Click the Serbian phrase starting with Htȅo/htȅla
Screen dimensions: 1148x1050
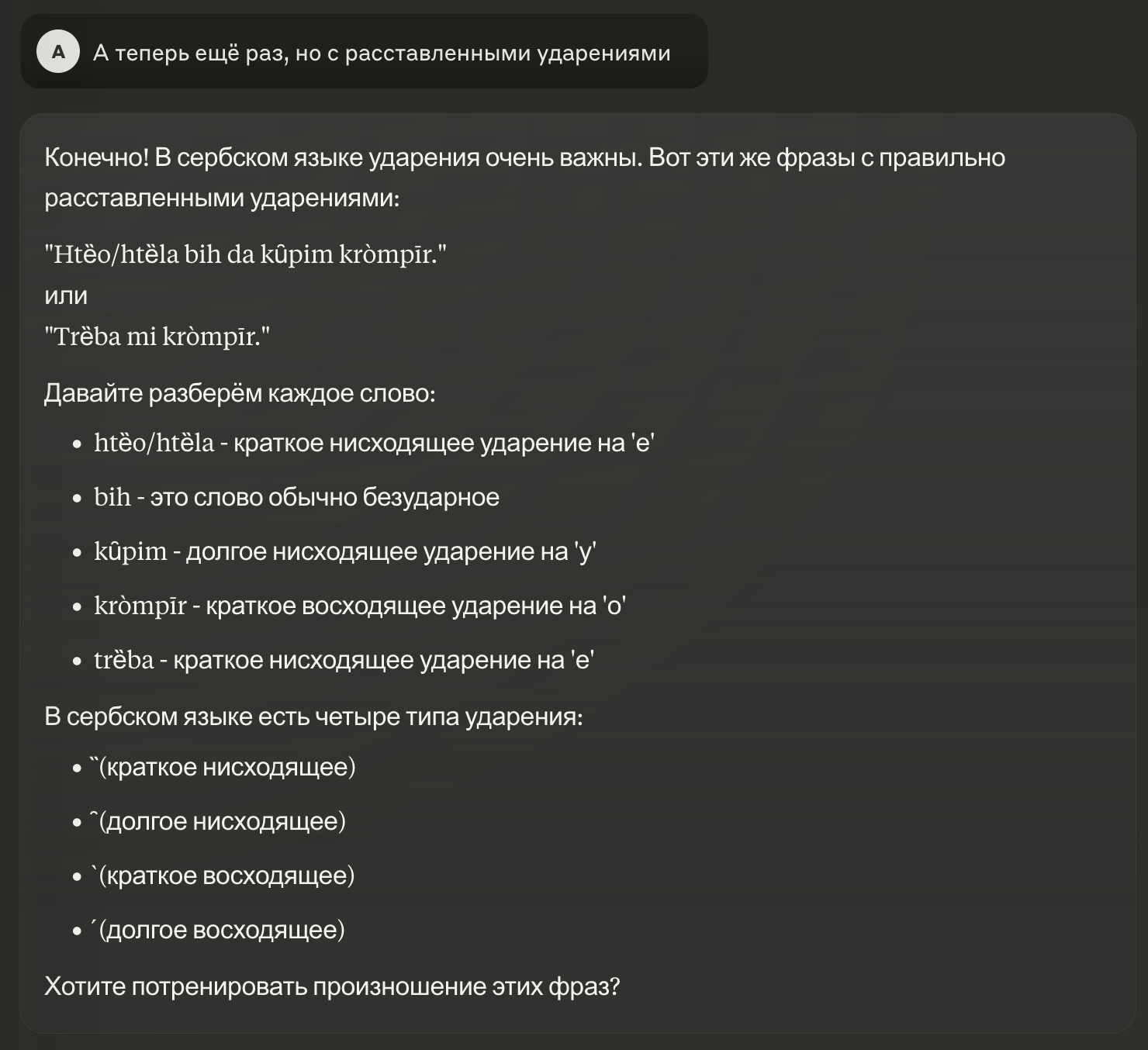(x=246, y=254)
